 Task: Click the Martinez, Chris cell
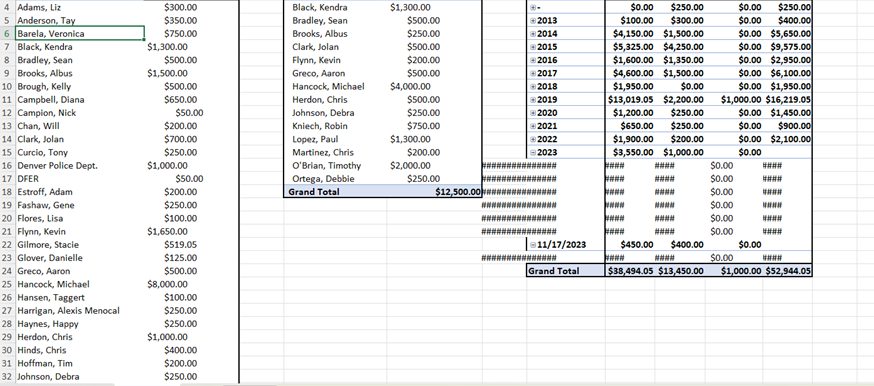coord(335,153)
